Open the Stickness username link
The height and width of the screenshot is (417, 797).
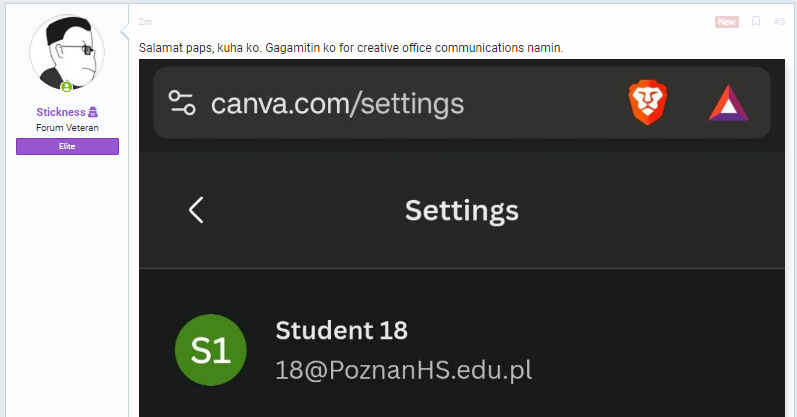60,112
